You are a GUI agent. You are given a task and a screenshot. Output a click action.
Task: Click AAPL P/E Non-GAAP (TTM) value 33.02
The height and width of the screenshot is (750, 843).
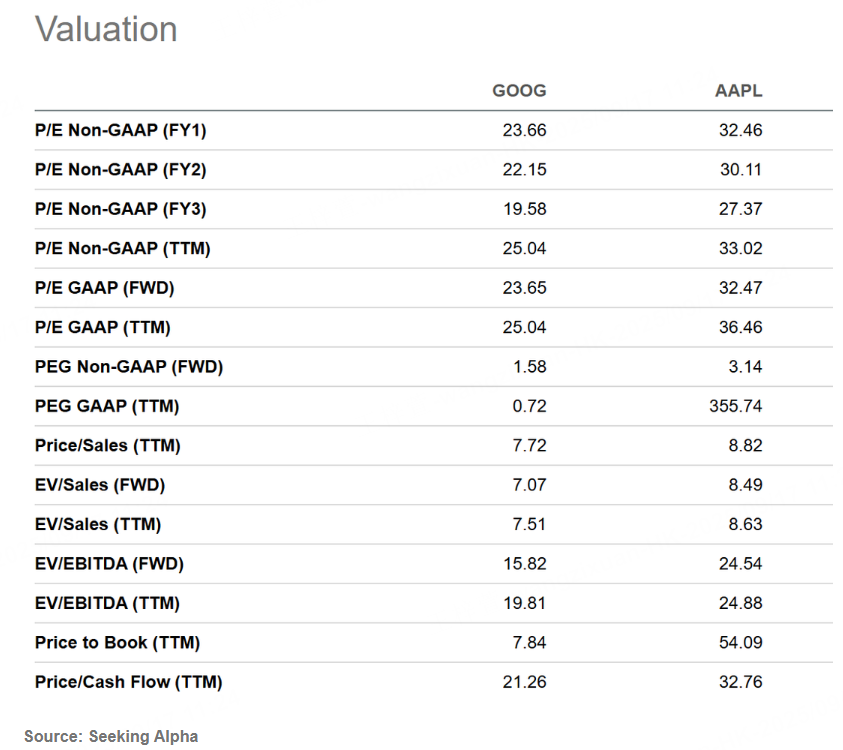tap(740, 248)
